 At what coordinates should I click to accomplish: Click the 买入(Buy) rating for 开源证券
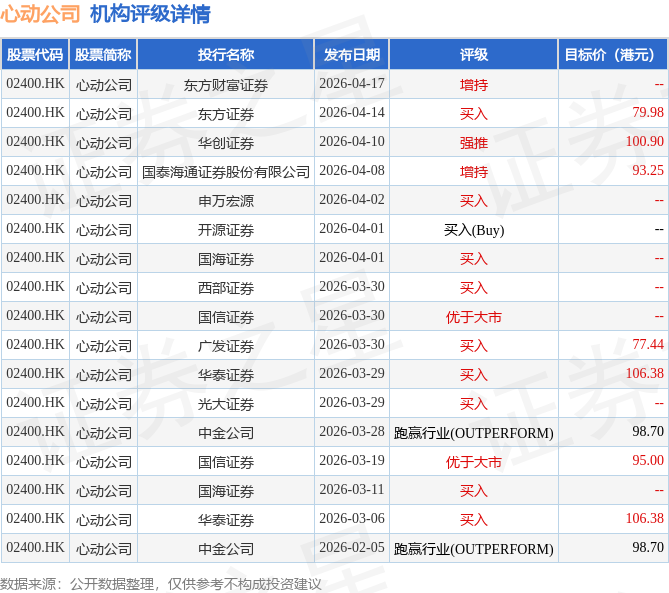(x=473, y=230)
